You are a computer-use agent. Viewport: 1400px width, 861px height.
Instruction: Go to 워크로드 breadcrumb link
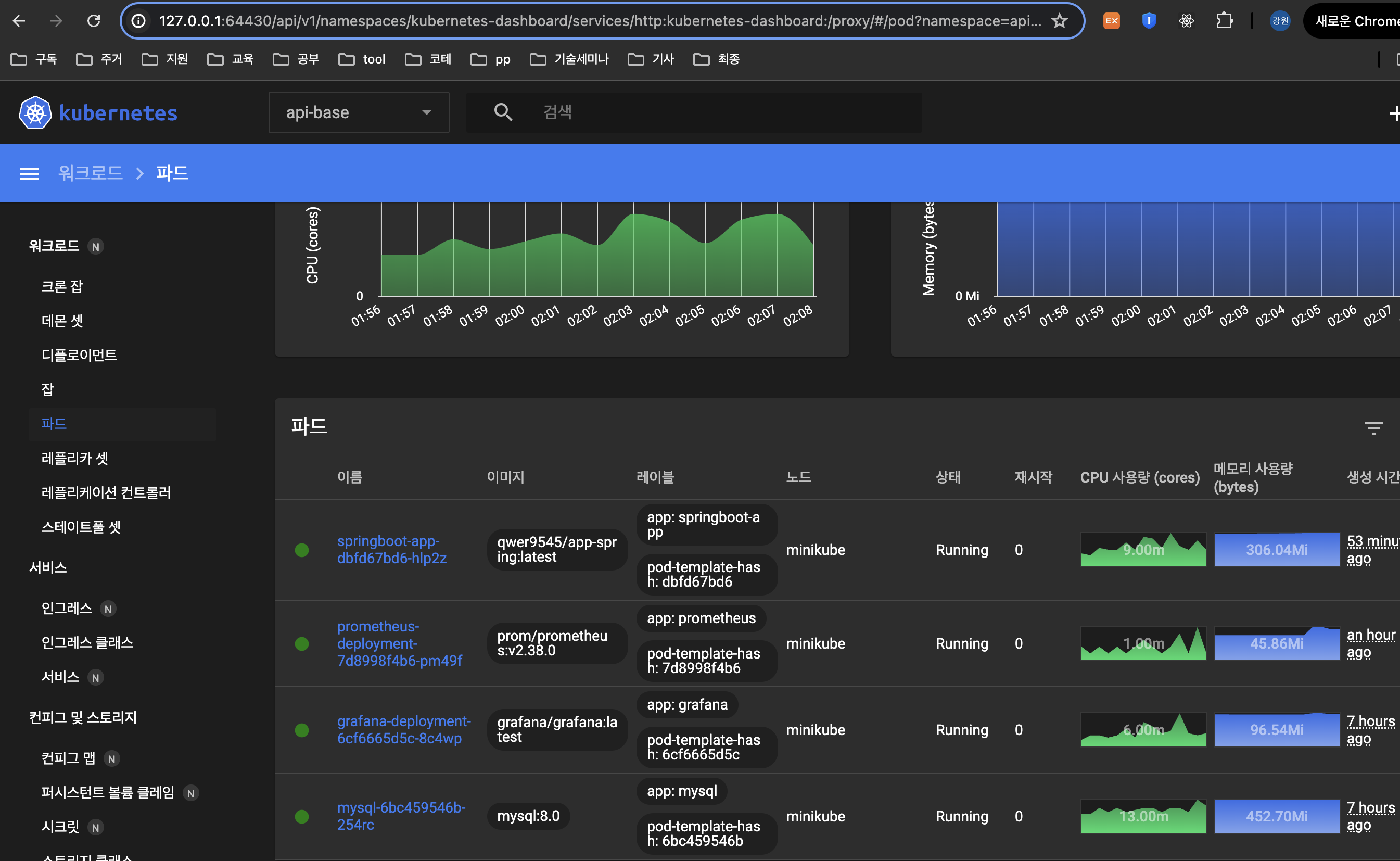(91, 173)
